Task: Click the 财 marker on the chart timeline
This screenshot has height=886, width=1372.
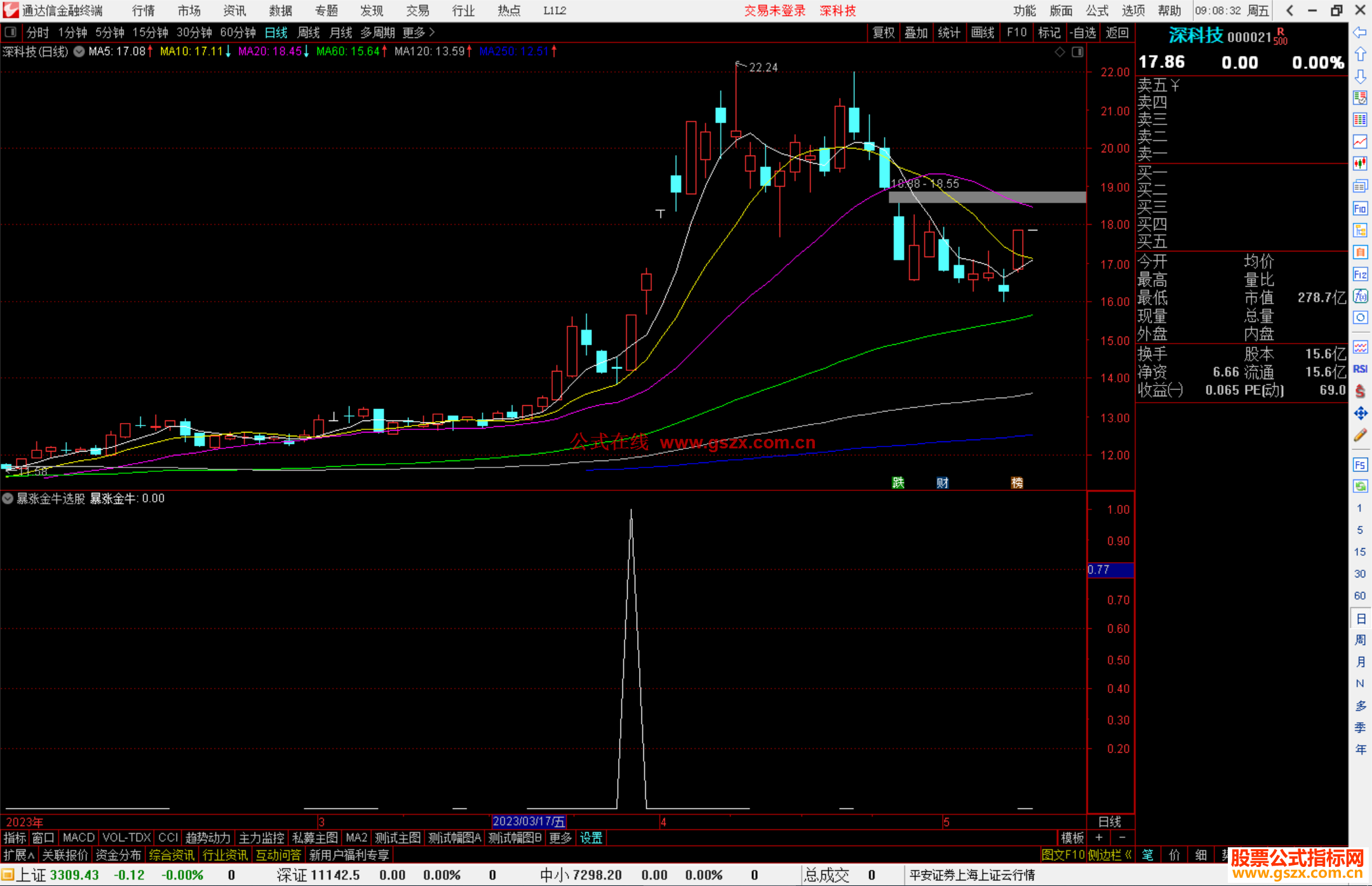Action: 942,483
